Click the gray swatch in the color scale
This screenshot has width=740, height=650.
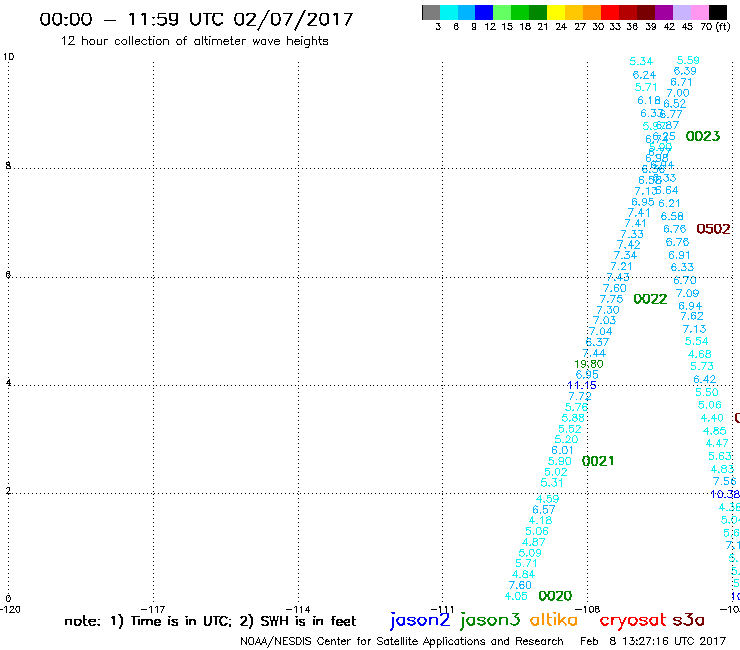coord(431,12)
